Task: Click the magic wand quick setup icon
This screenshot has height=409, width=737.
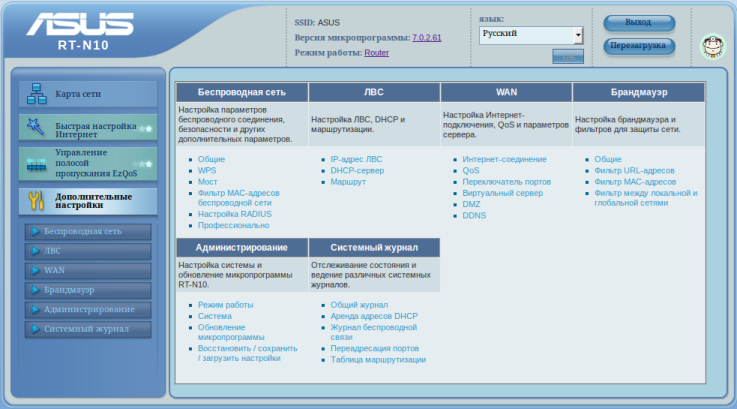Action: point(36,126)
